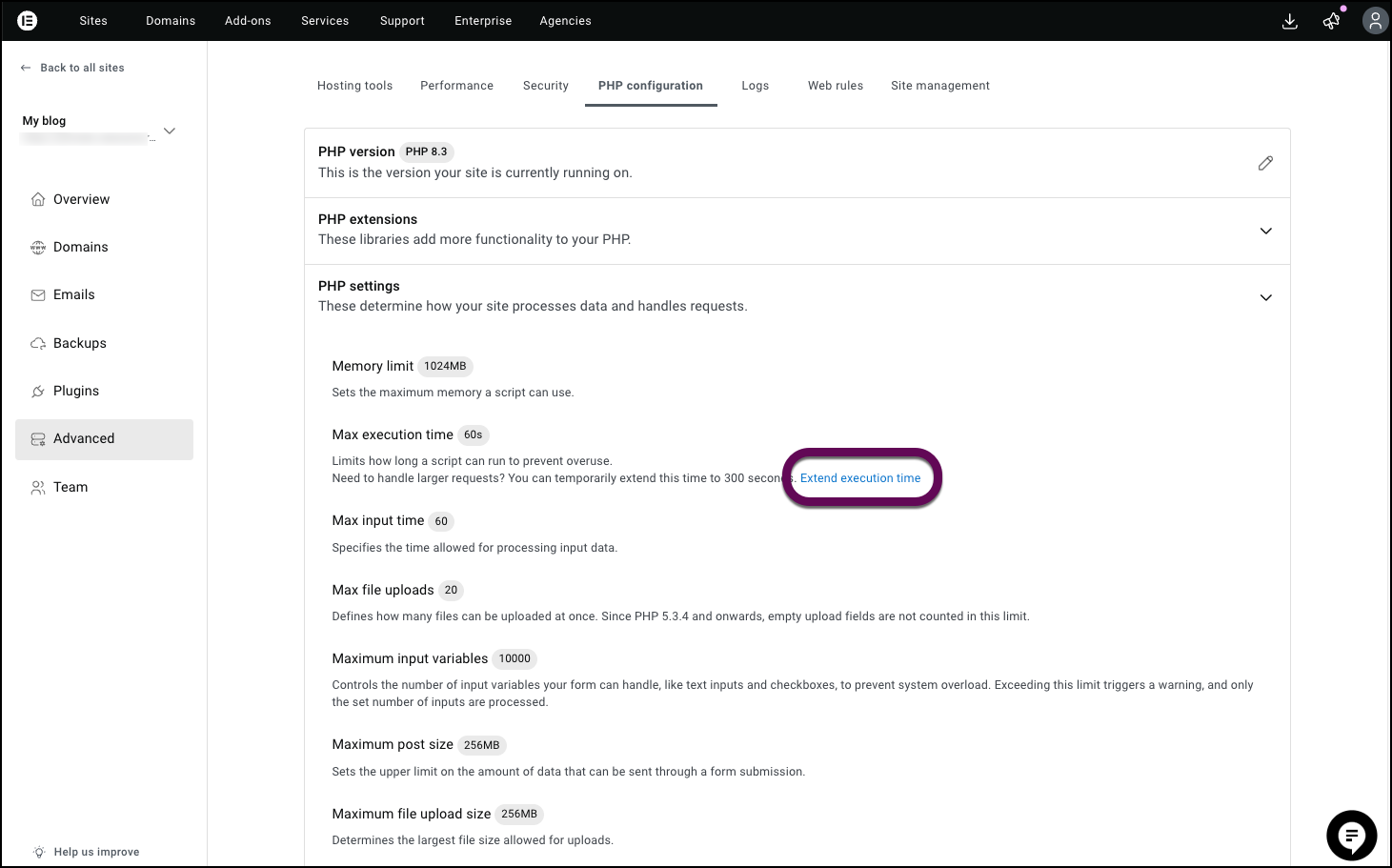
Task: Collapse the PHP settings section
Action: pos(1266,297)
